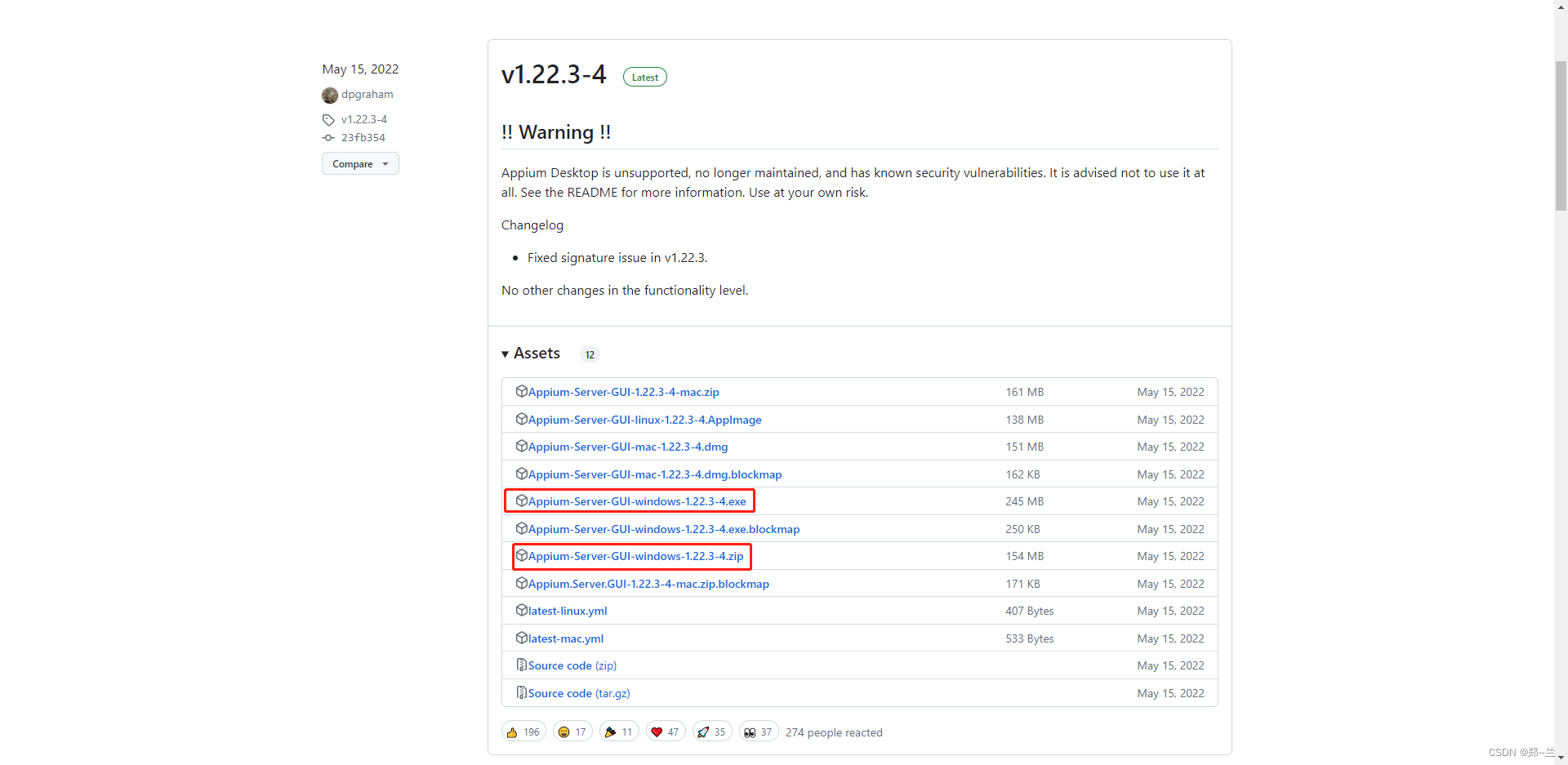The height and width of the screenshot is (765, 1568).
Task: Click the date in the windows .exe row
Action: click(x=1170, y=502)
